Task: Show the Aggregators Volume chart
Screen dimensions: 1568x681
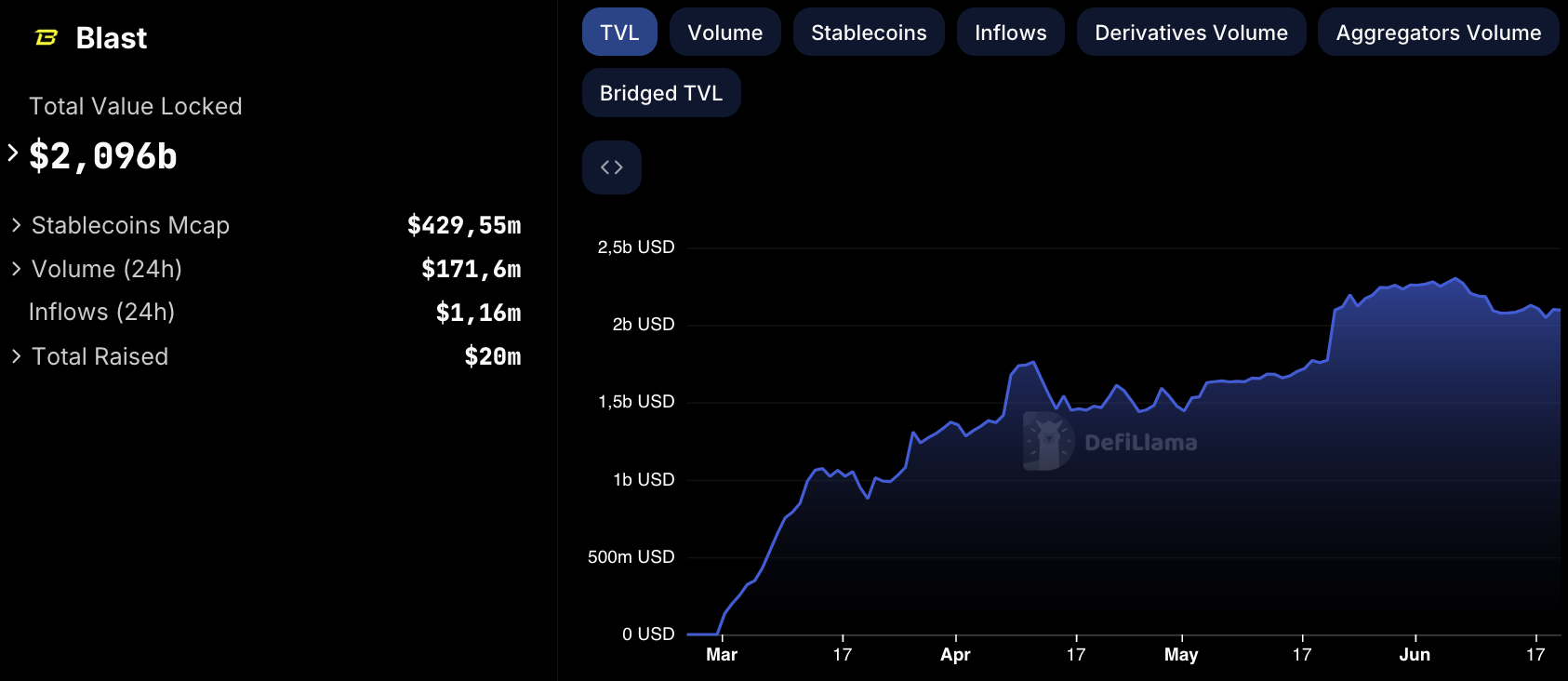Action: pos(1439,33)
